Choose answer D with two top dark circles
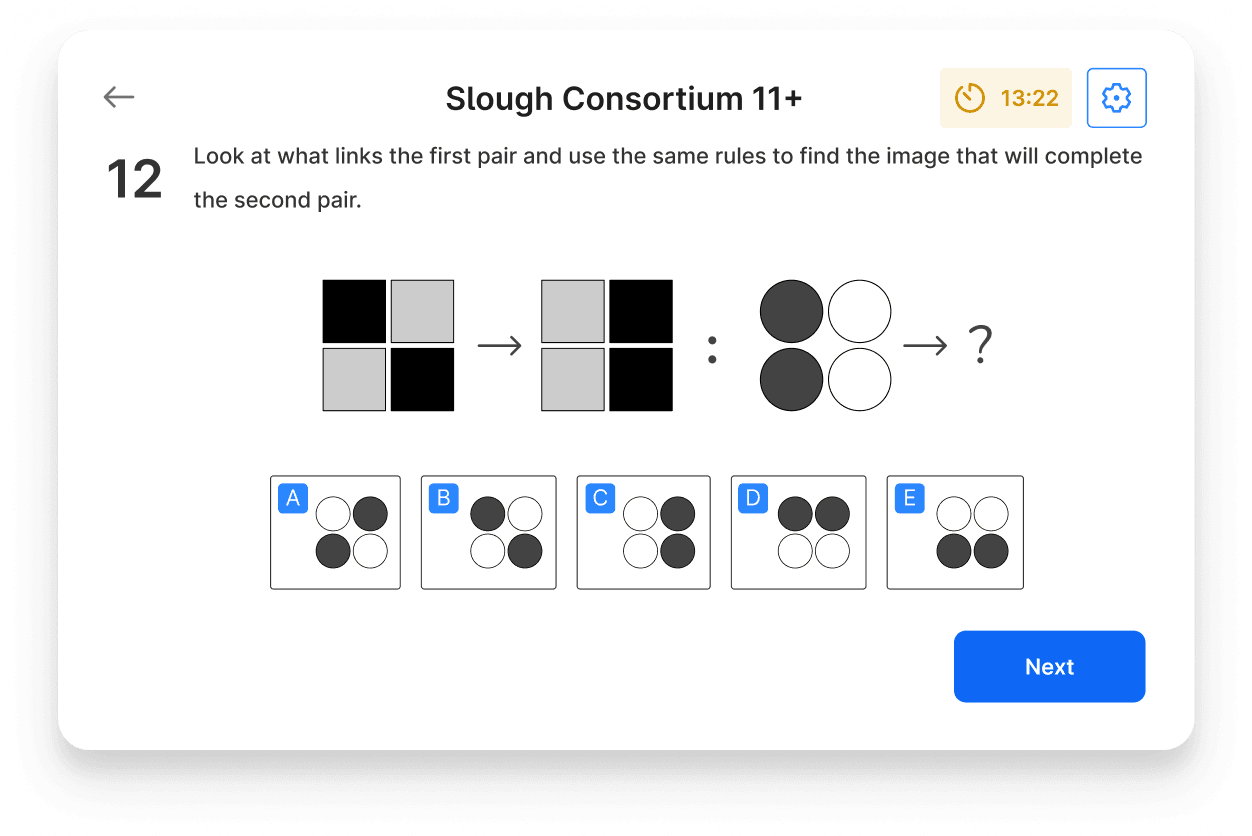The image size is (1252, 836). (798, 532)
